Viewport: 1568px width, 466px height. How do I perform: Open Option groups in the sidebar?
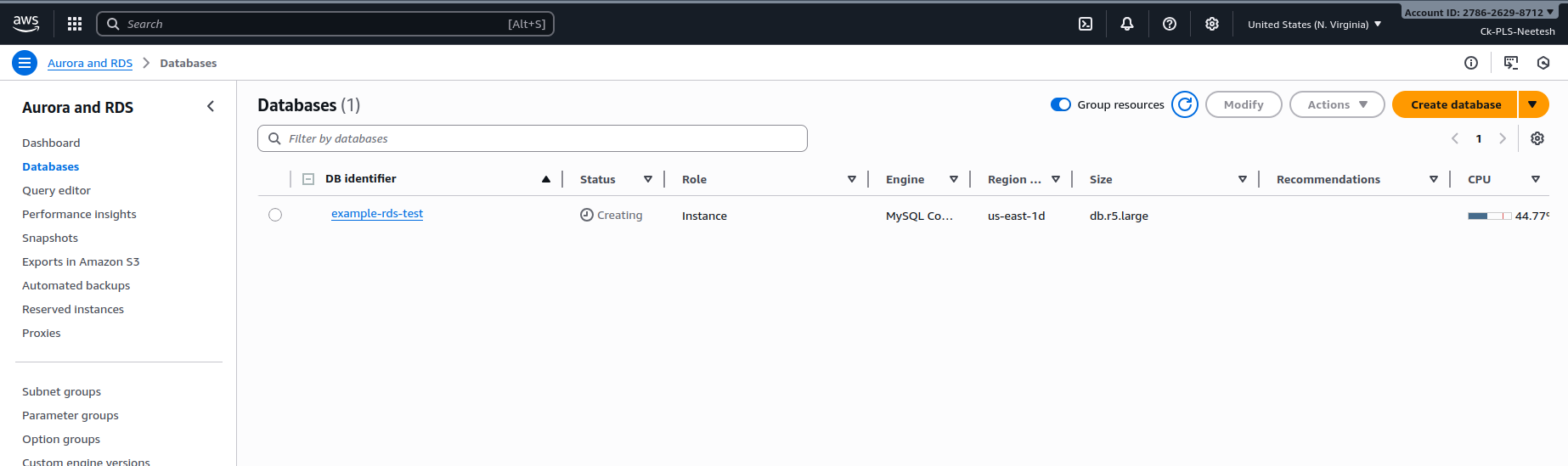coord(61,439)
